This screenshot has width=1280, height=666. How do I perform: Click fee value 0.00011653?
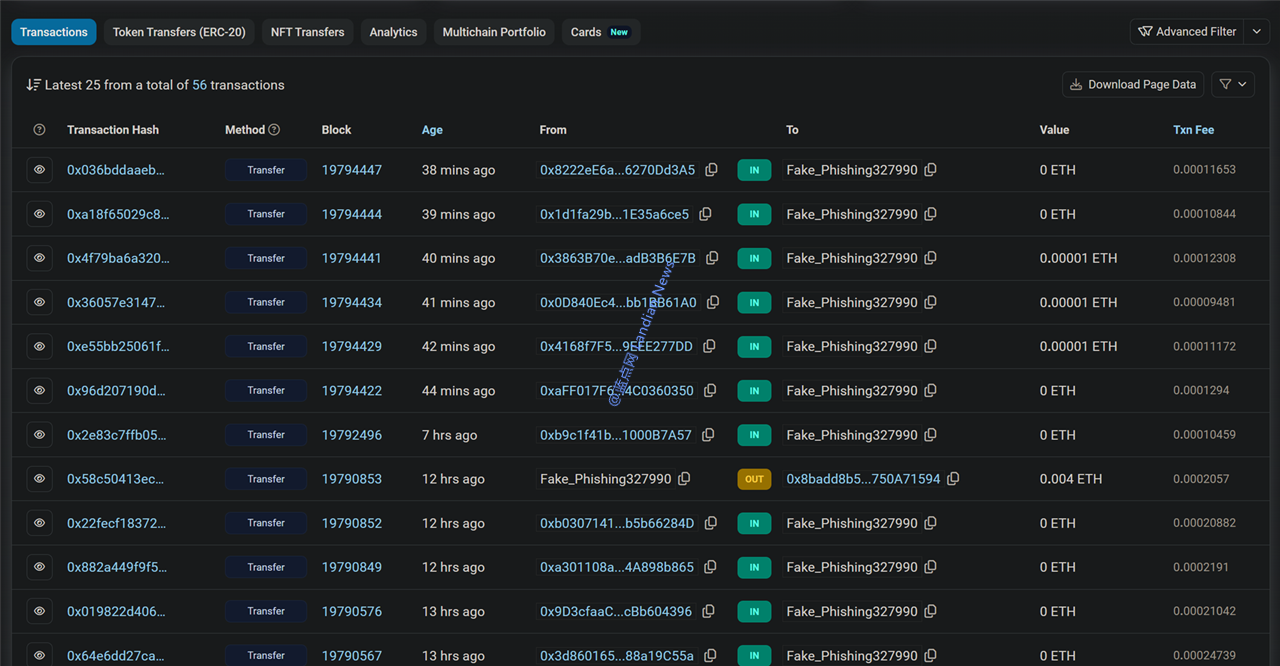pyautogui.click(x=1204, y=170)
